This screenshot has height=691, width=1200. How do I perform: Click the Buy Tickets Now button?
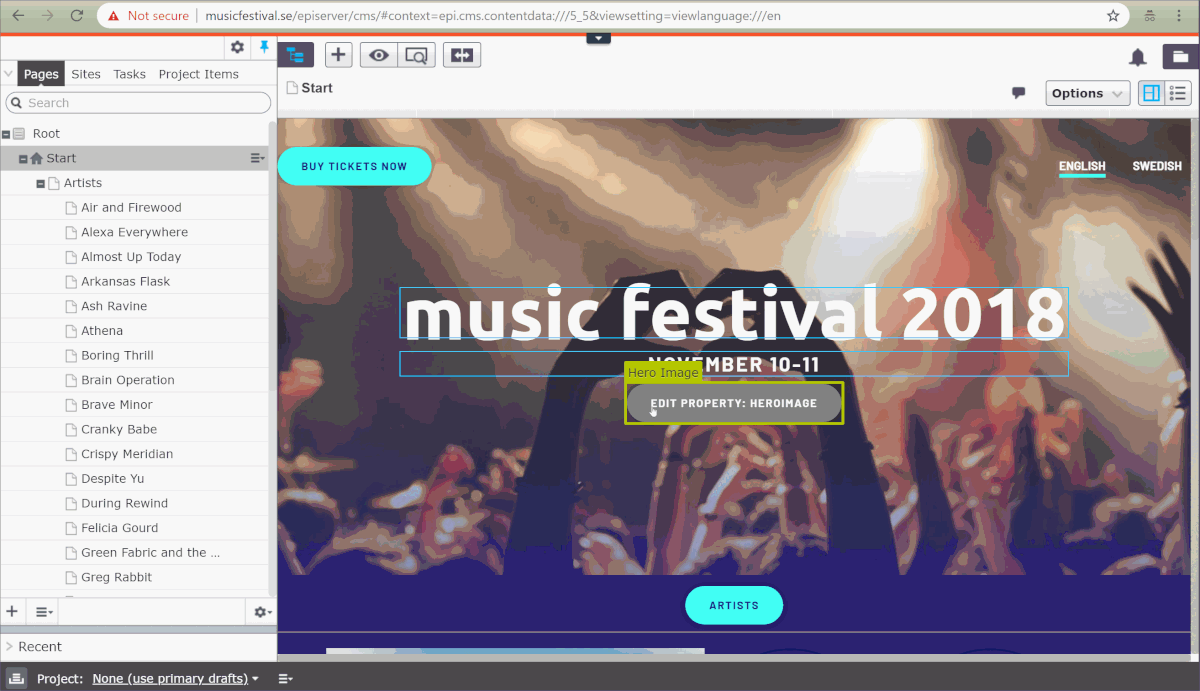click(354, 166)
